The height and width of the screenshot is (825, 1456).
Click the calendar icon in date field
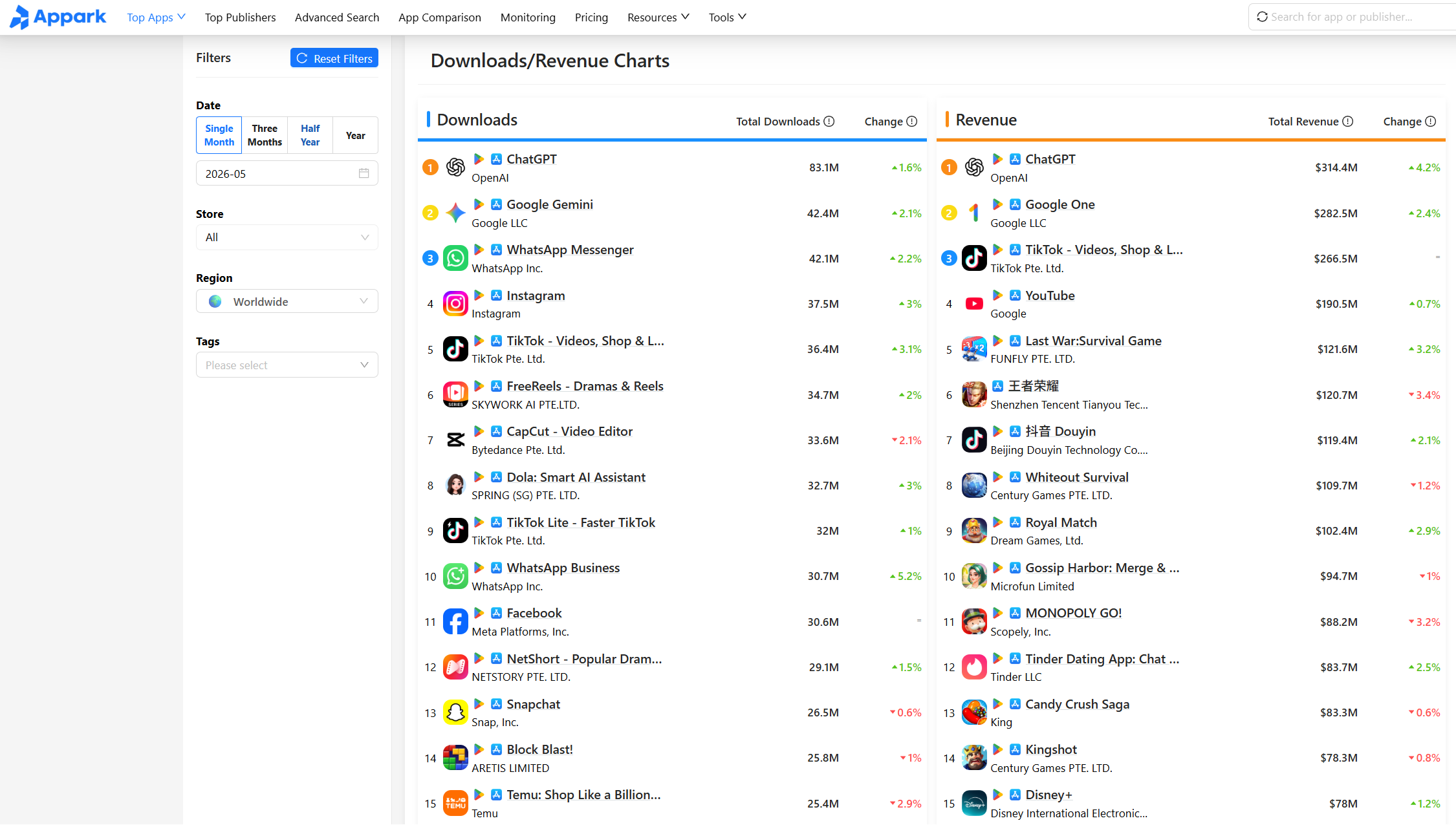point(364,173)
